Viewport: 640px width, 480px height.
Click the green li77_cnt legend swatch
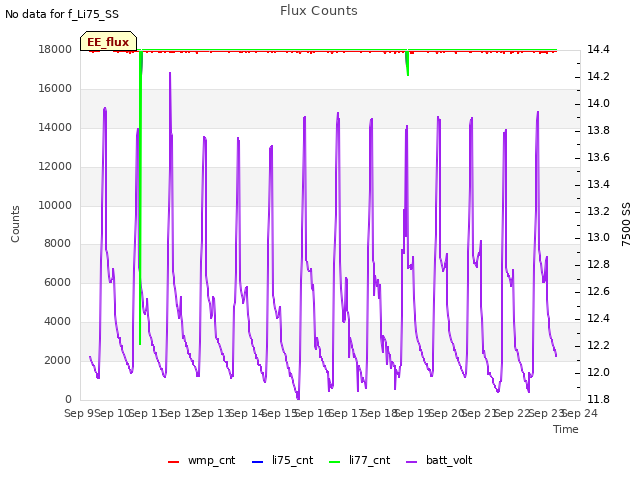(x=334, y=462)
